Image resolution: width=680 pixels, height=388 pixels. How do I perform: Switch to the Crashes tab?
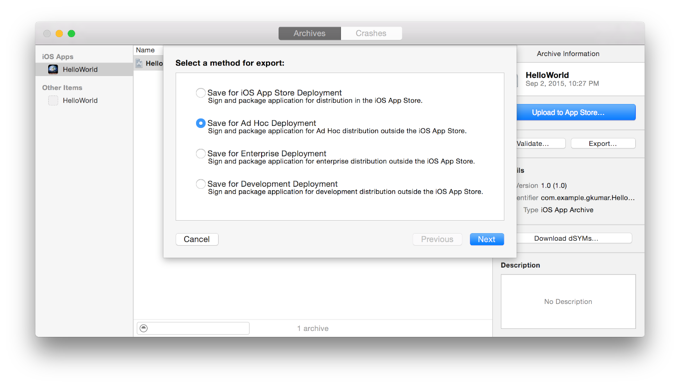371,33
